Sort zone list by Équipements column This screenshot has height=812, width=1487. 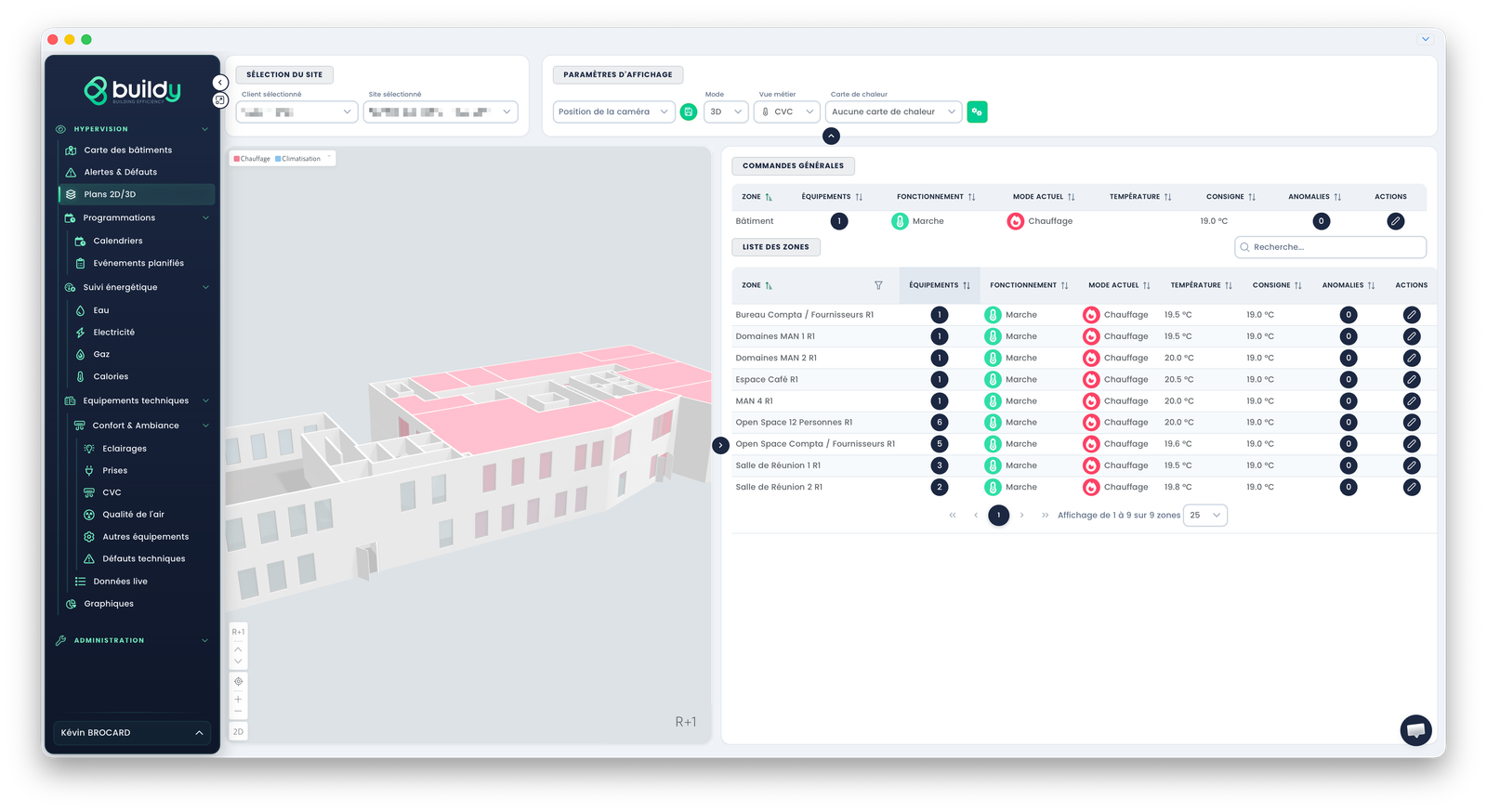coord(940,285)
